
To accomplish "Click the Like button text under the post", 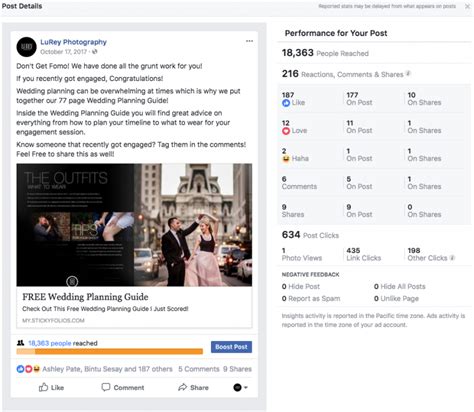I will pyautogui.click(x=57, y=387).
